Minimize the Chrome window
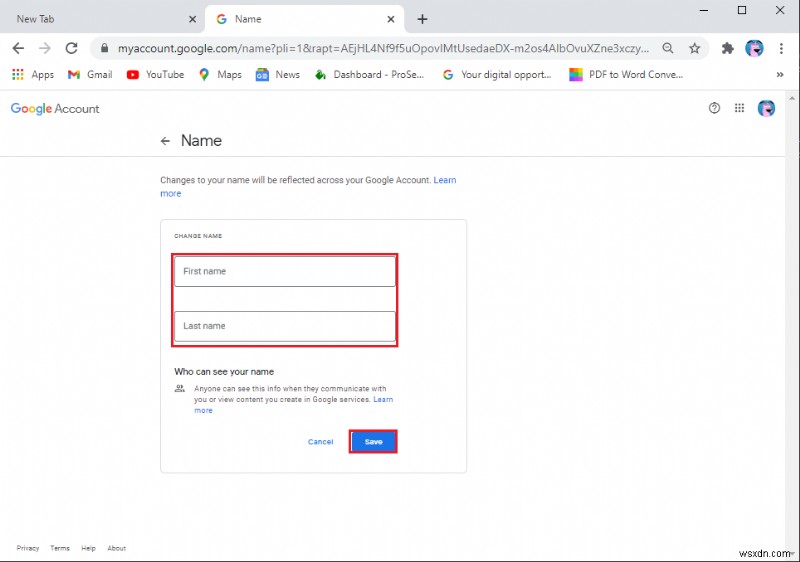 pyautogui.click(x=704, y=10)
